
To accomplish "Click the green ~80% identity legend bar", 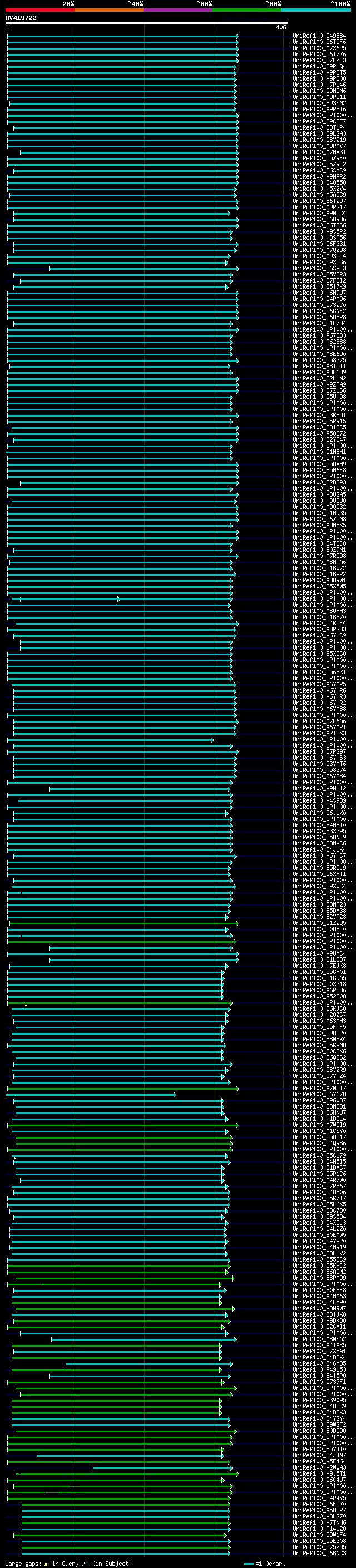I will tap(247, 10).
